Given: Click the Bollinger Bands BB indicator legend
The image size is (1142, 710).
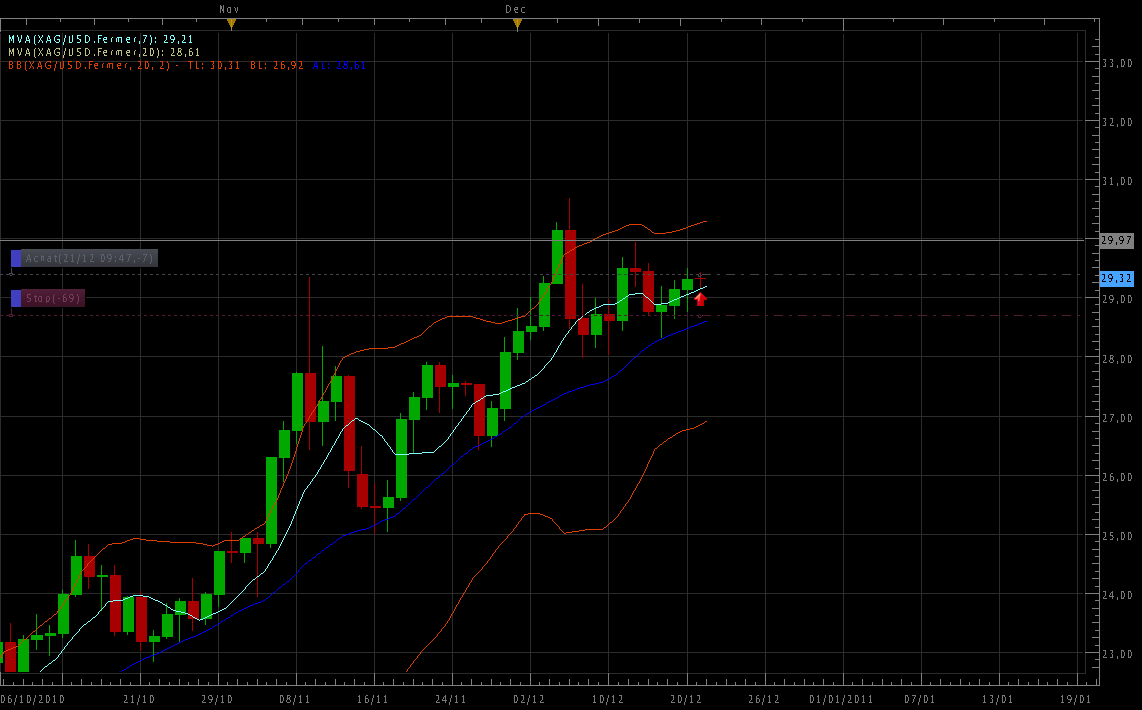Looking at the screenshot, I should [x=150, y=65].
